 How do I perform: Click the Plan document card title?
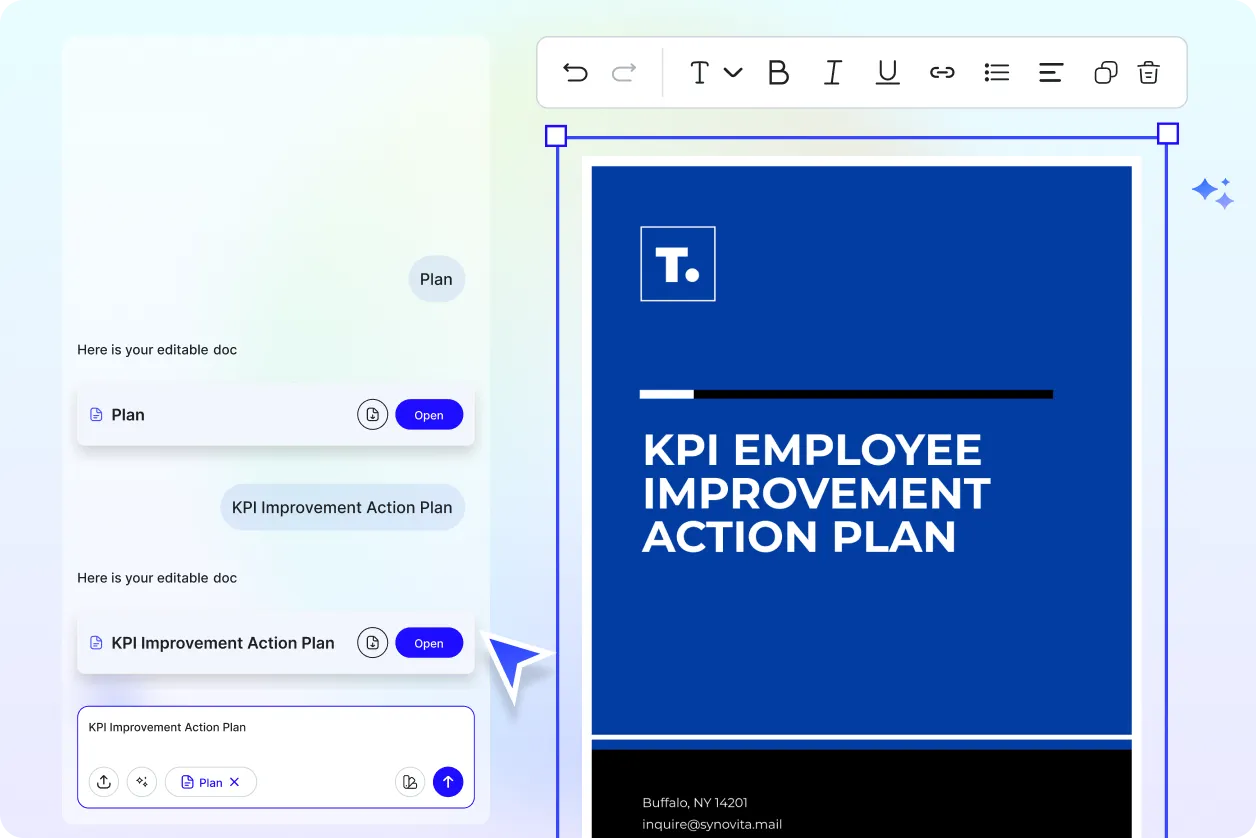128,415
